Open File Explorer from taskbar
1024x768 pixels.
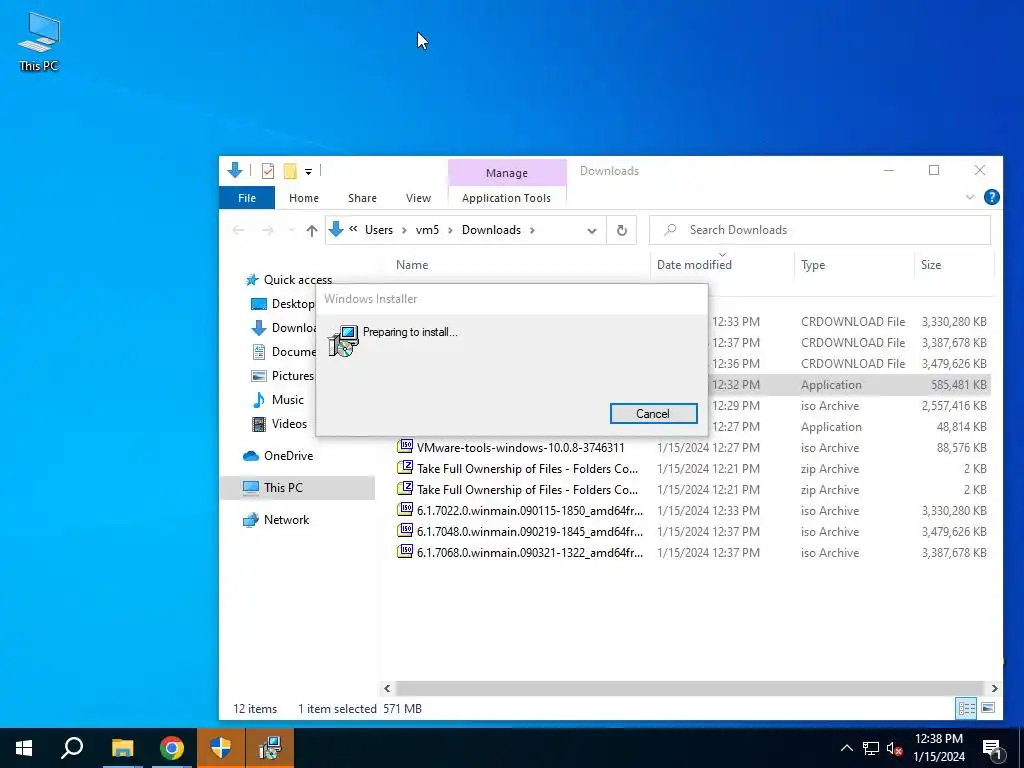122,748
